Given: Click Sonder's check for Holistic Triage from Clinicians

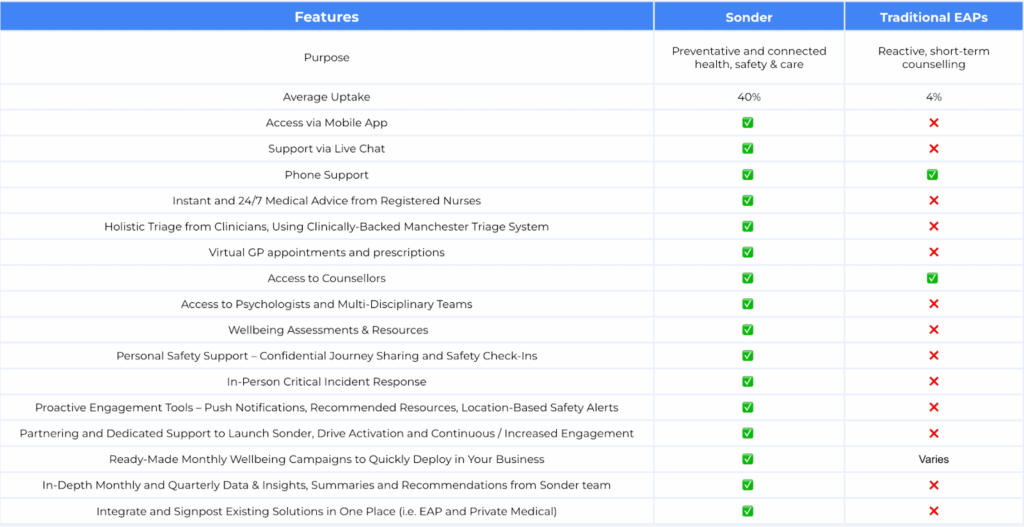Looking at the screenshot, I should 748,226.
